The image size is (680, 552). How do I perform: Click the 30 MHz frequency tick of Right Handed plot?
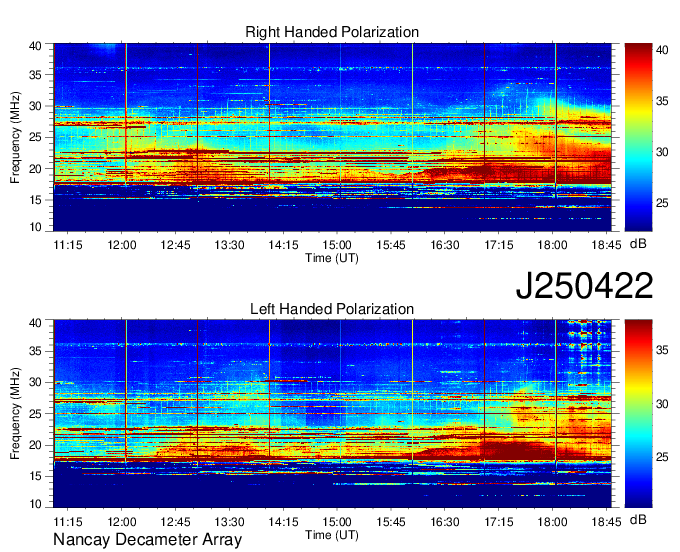(35, 106)
